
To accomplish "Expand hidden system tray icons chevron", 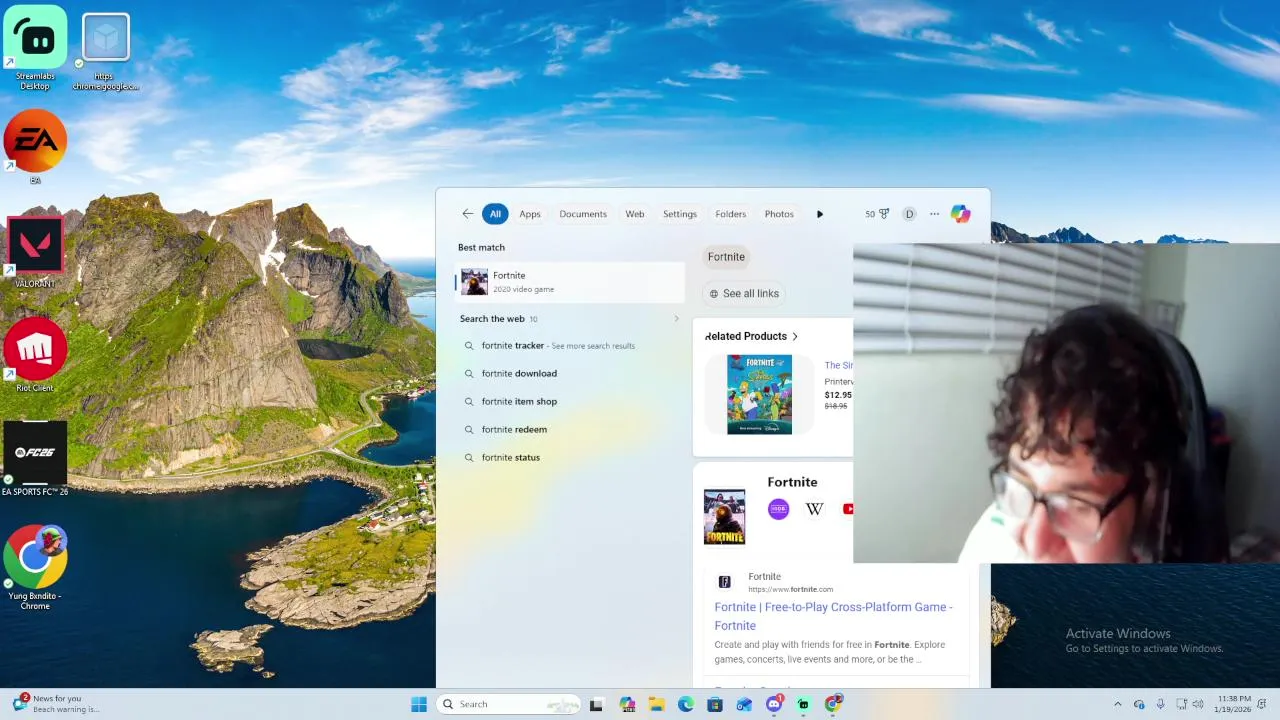I will coord(1118,704).
